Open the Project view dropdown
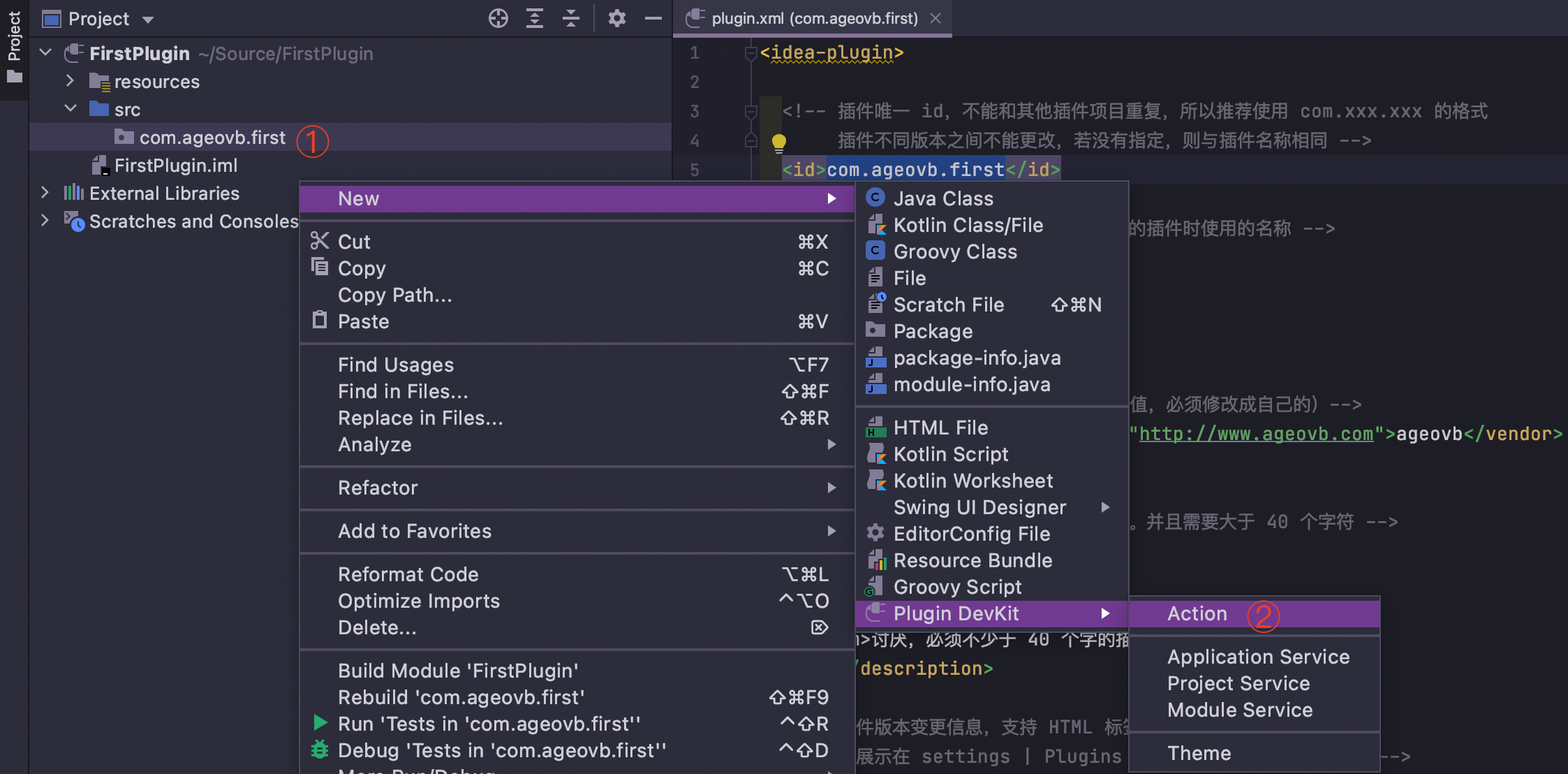This screenshot has height=774, width=1568. (x=148, y=20)
